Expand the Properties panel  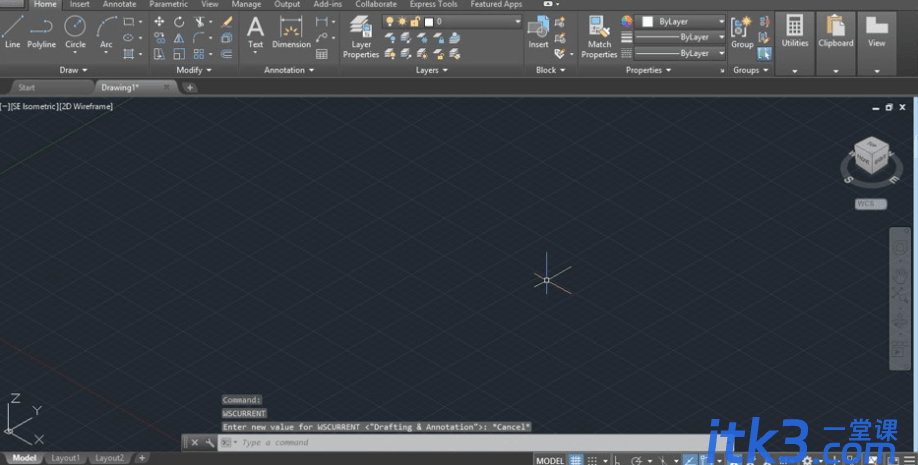648,70
